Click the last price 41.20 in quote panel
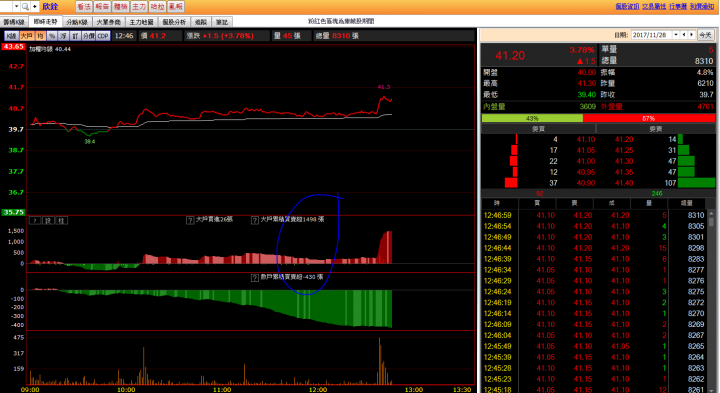 tap(510, 56)
